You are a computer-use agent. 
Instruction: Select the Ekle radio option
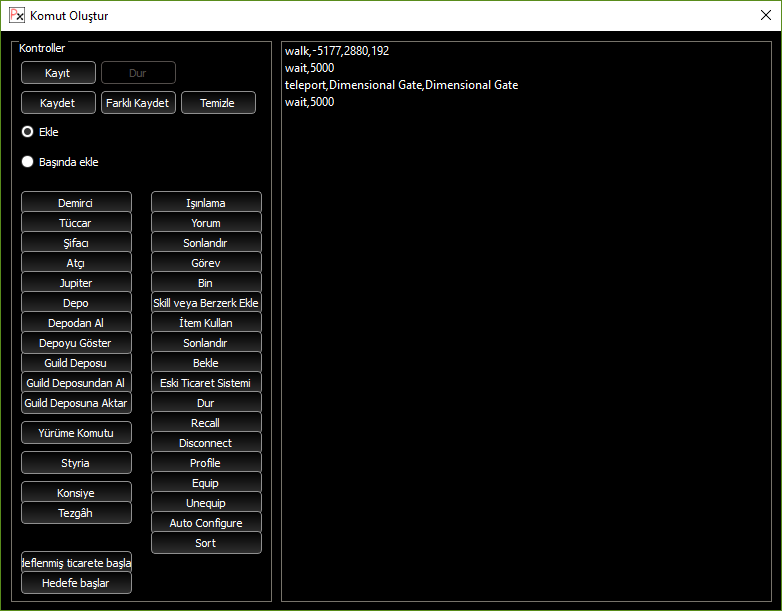click(28, 131)
